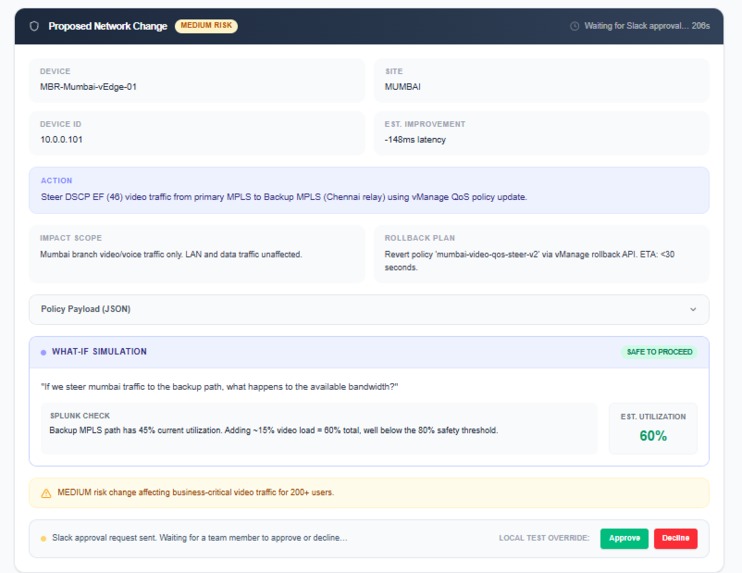
Task: Click the DEVICE ID label
Action: [x=61, y=124]
